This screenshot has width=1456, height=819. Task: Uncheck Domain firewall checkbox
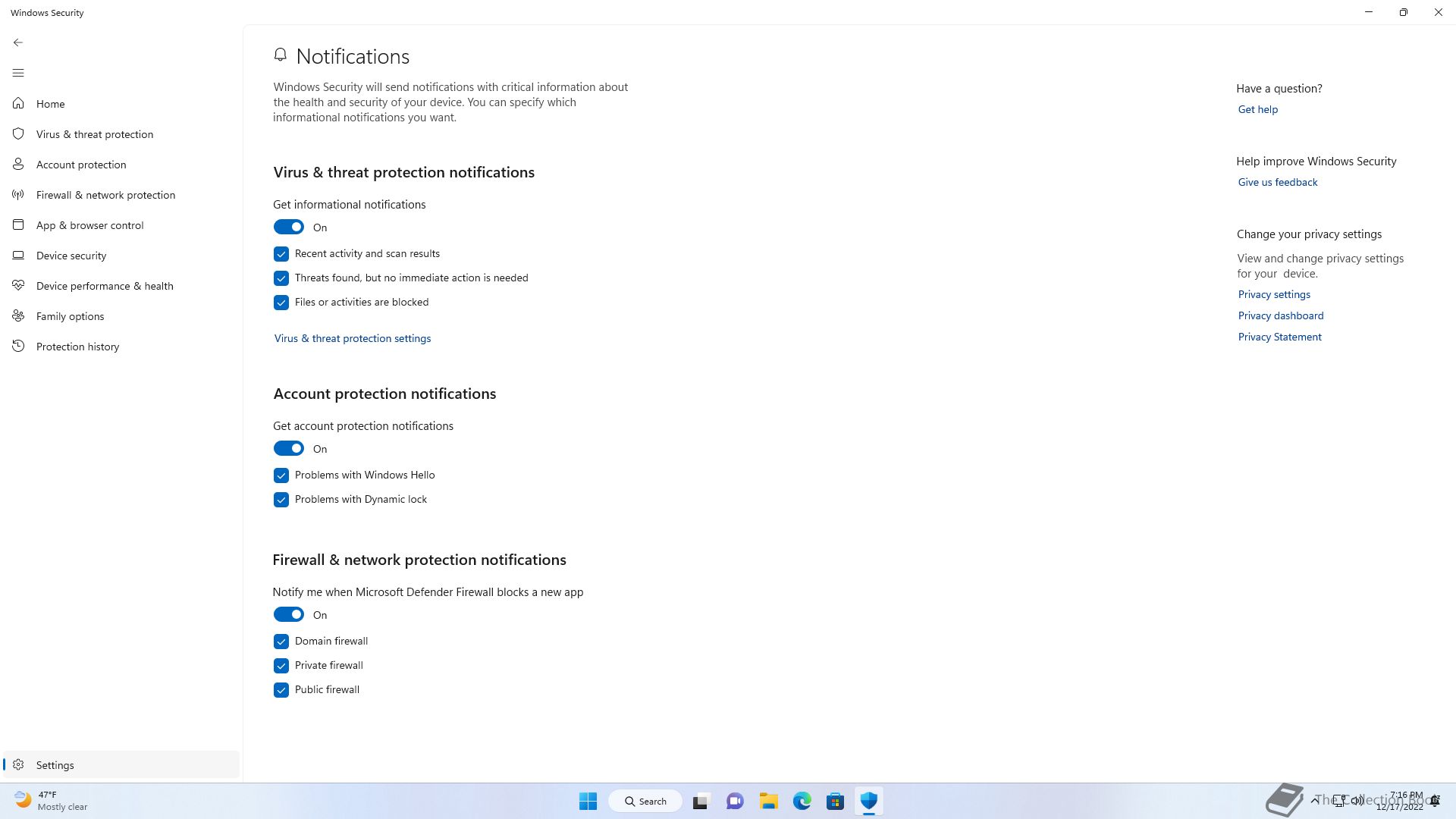[x=281, y=641]
